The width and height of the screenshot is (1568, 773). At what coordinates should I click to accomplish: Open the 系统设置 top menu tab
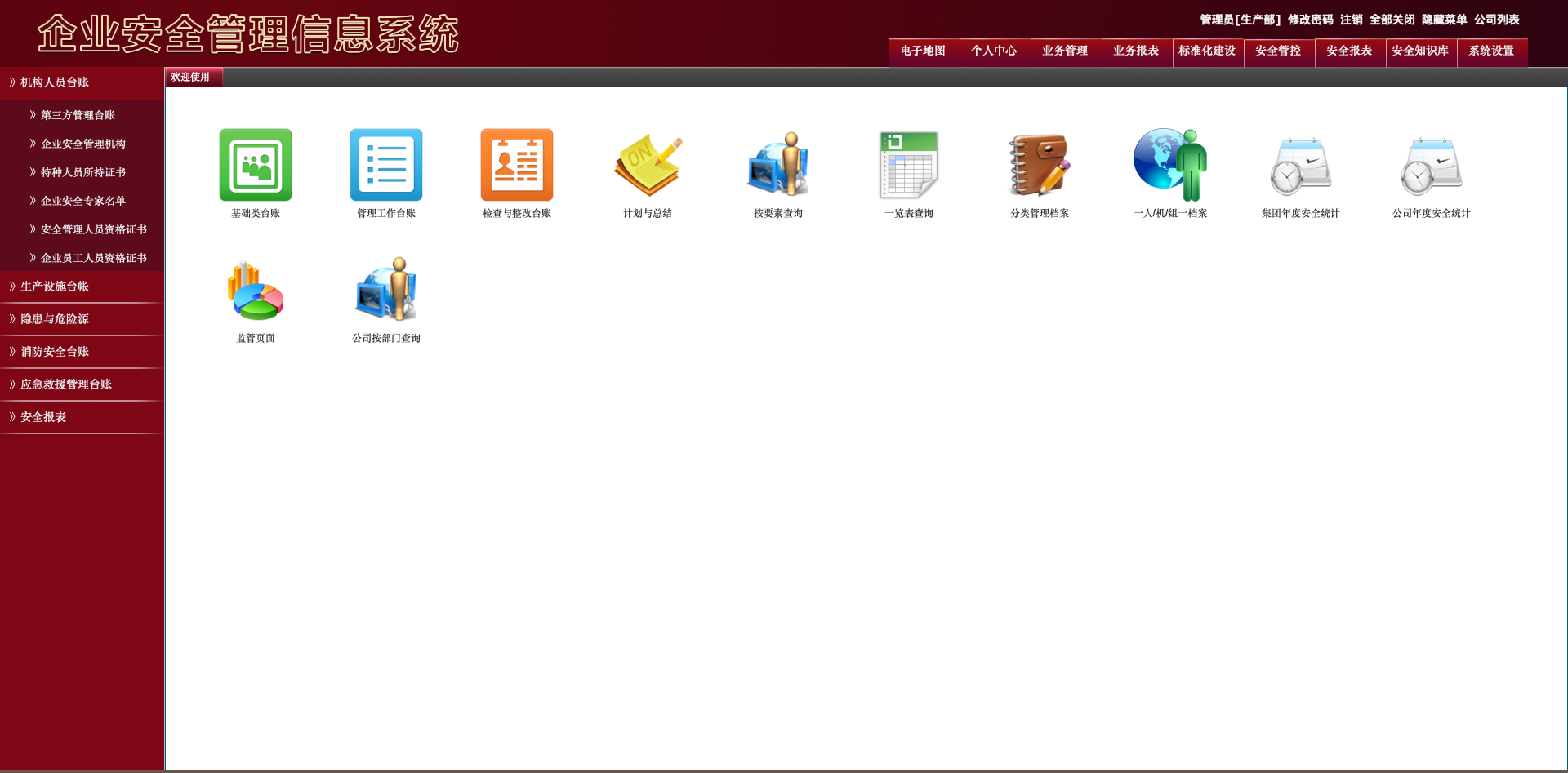(1491, 51)
